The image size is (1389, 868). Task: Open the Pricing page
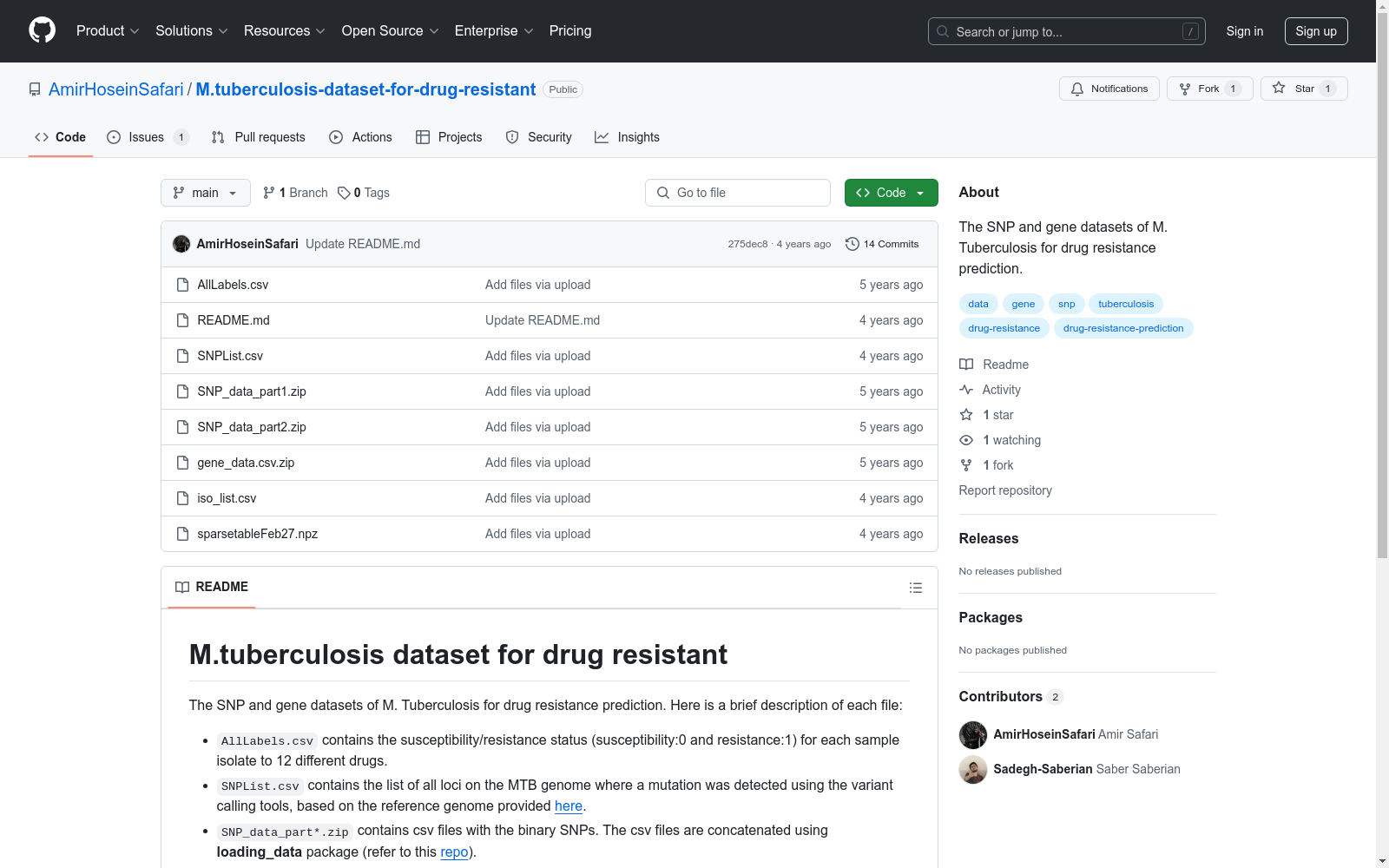click(570, 30)
